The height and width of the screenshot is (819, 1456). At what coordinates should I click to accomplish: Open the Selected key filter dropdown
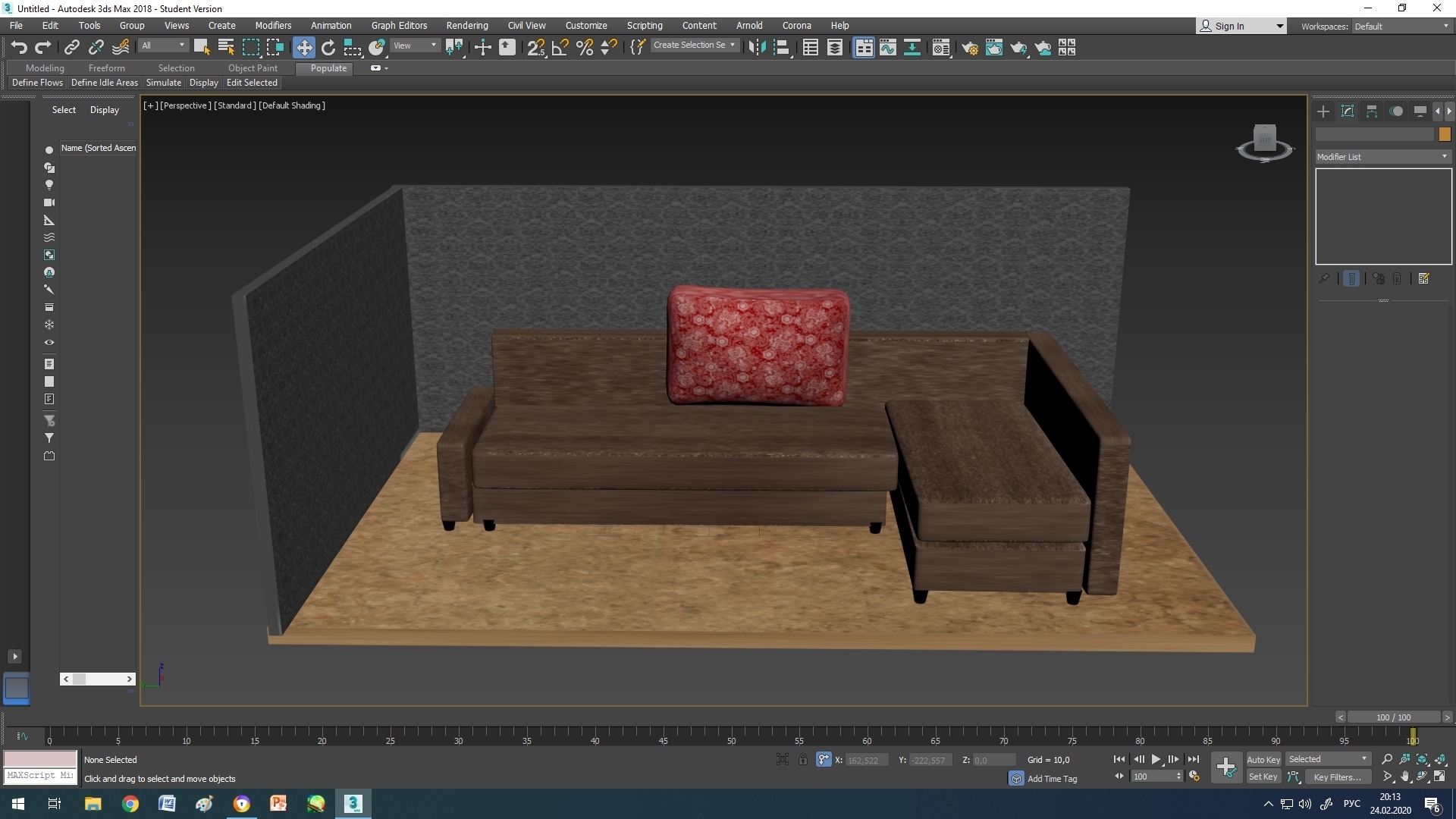[1328, 759]
